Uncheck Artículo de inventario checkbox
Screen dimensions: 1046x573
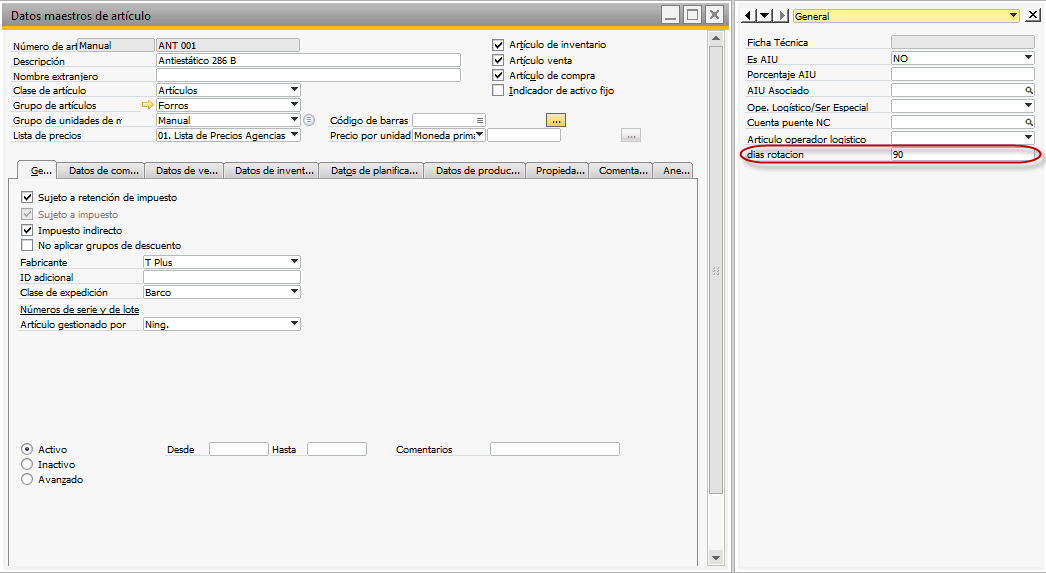click(499, 45)
